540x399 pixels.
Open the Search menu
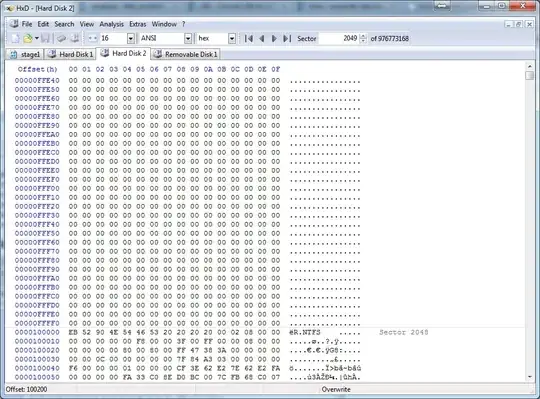point(64,24)
